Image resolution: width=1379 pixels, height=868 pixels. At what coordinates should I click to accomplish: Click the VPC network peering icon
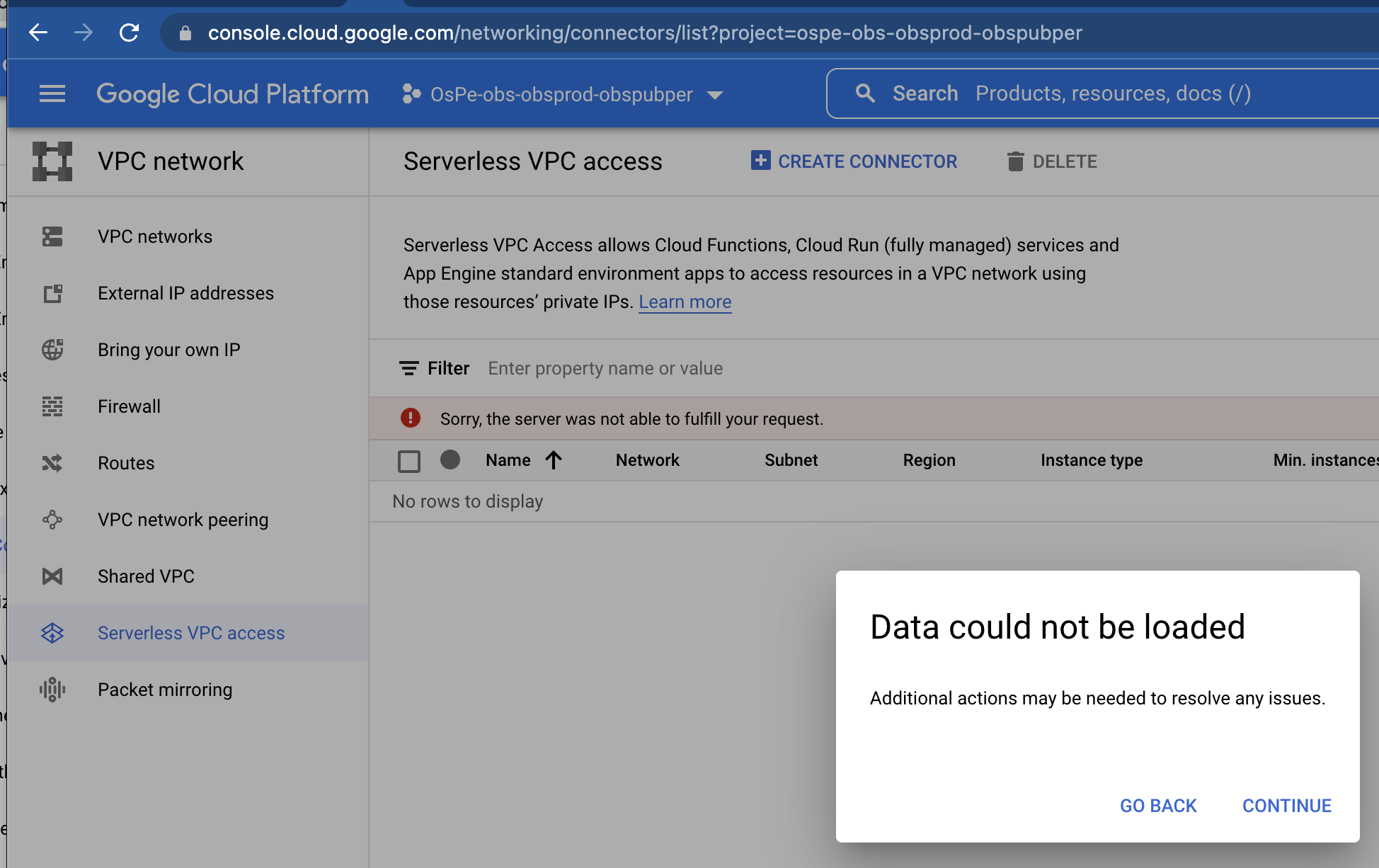pos(52,520)
